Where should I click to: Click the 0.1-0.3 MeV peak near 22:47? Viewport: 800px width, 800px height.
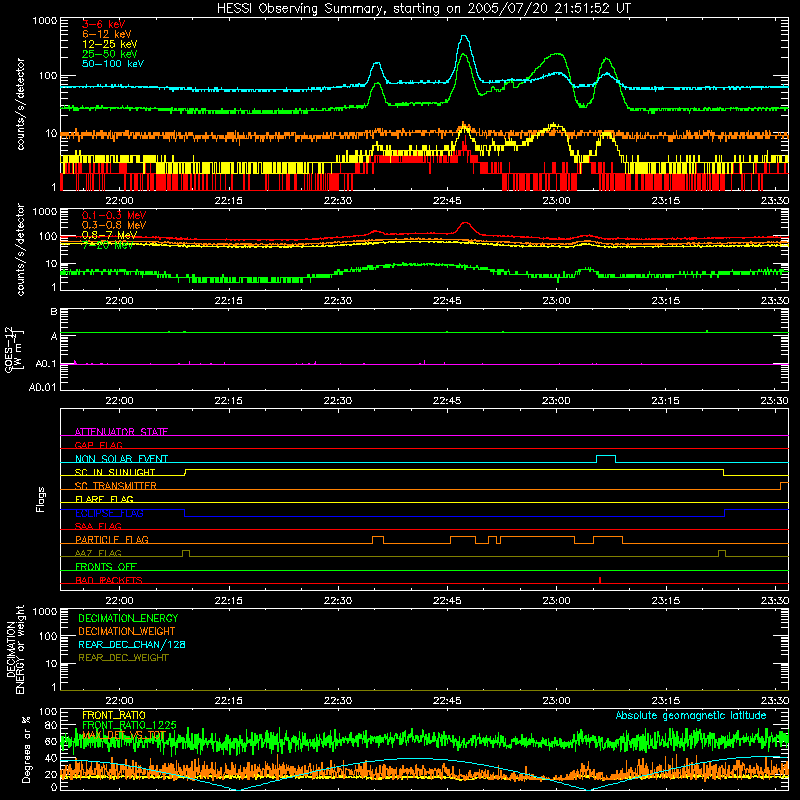click(465, 223)
